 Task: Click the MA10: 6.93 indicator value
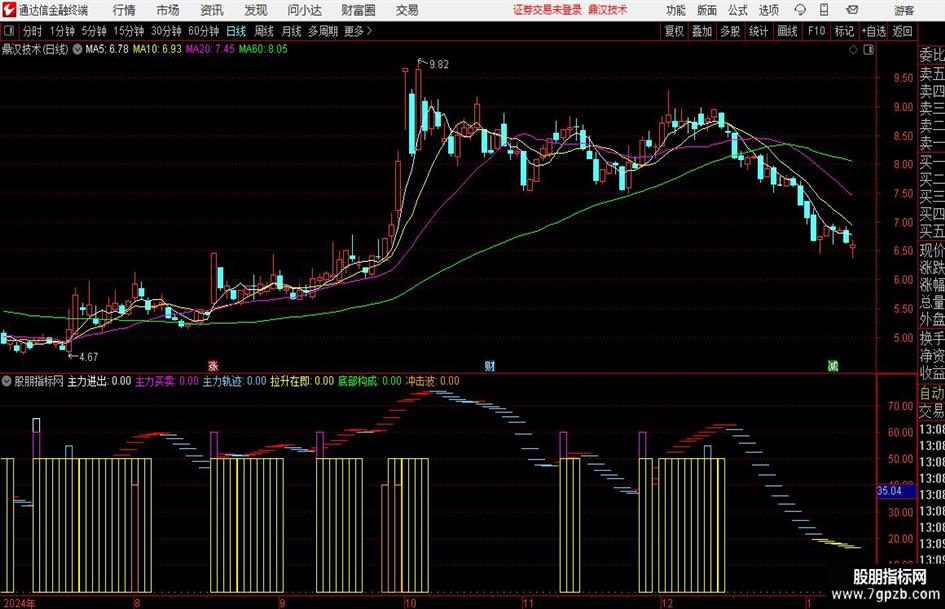pos(157,49)
